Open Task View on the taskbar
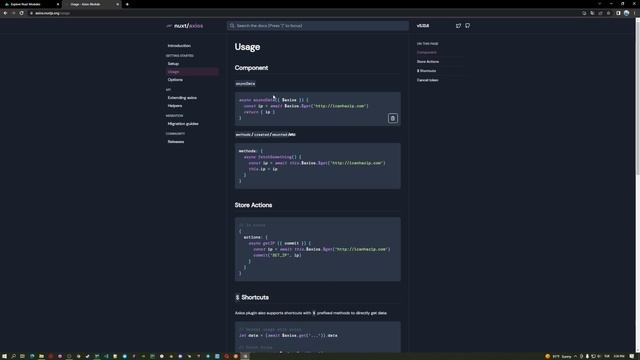The width and height of the screenshot is (640, 360). [x=22, y=356]
